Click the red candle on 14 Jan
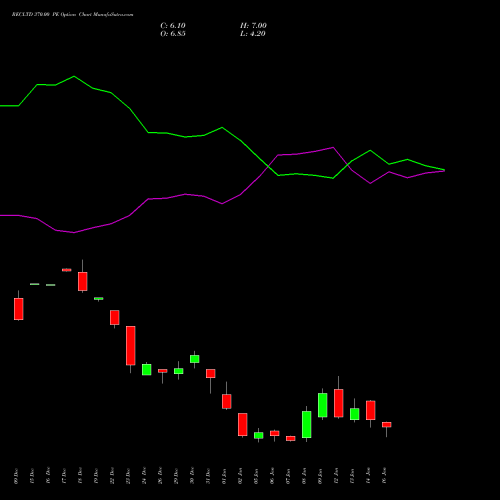This screenshot has height=500, width=500. point(371,410)
